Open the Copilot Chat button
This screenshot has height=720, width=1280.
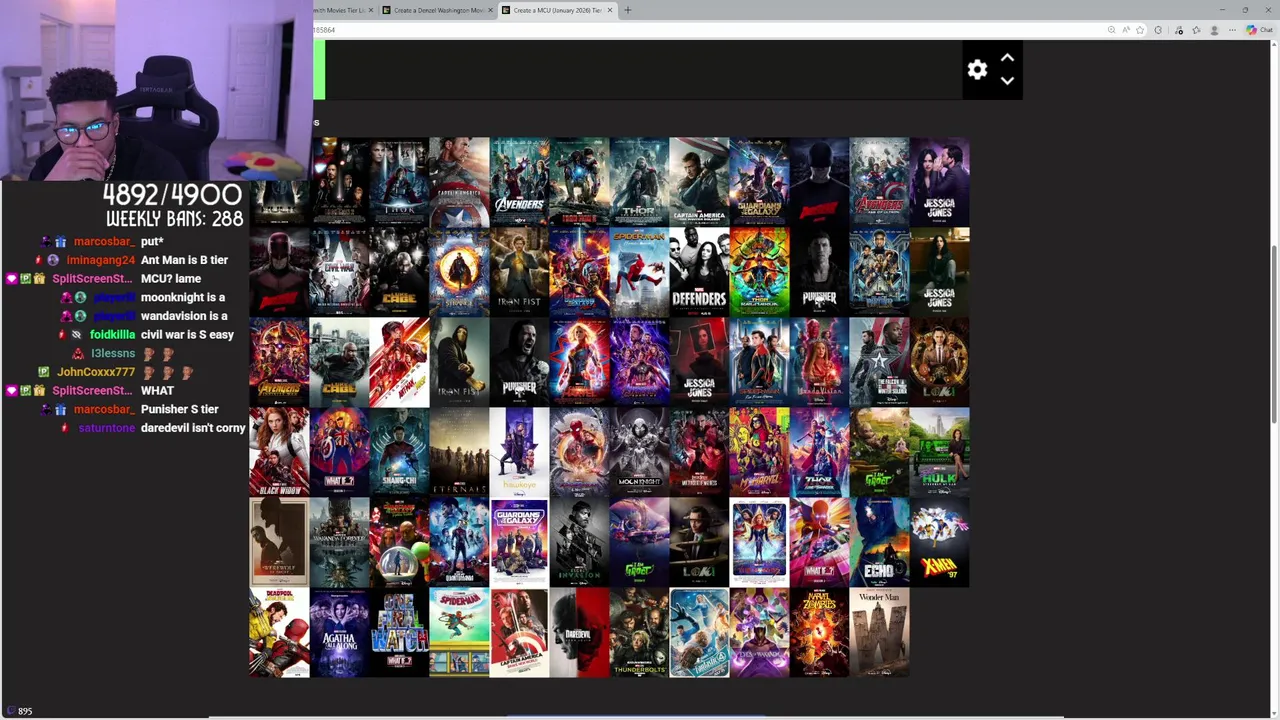(x=1259, y=30)
